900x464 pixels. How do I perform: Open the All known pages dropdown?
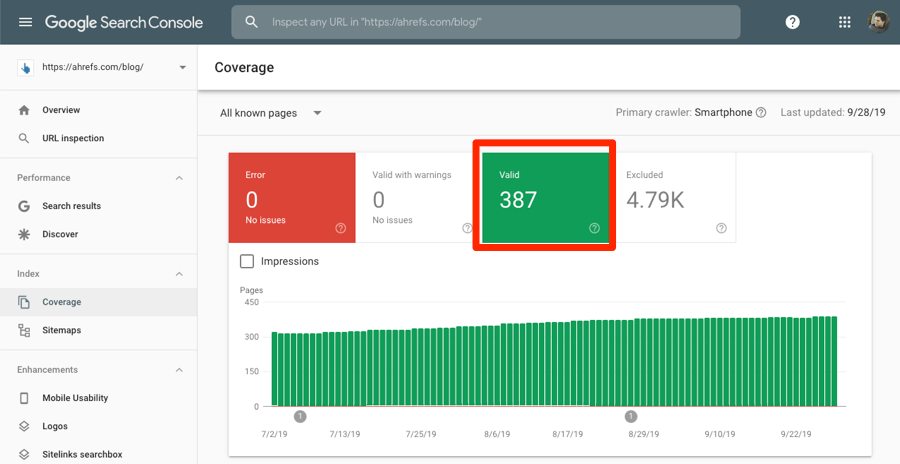(271, 113)
